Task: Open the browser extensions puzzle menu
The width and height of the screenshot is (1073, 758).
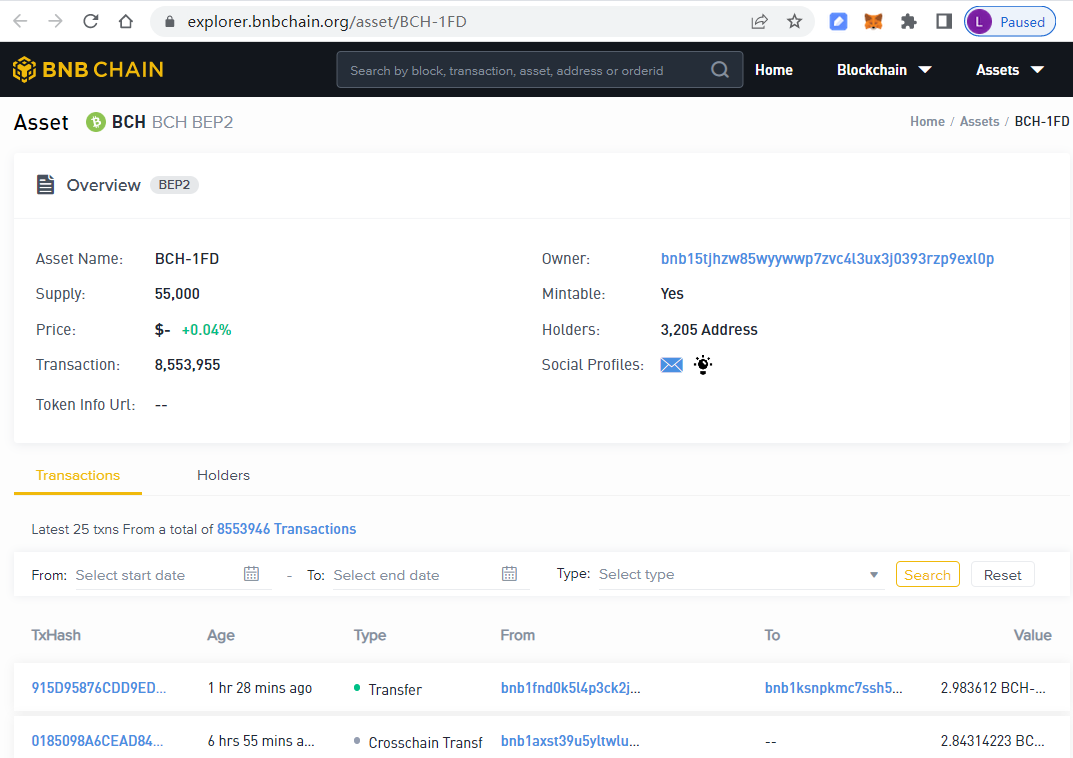Action: click(909, 22)
